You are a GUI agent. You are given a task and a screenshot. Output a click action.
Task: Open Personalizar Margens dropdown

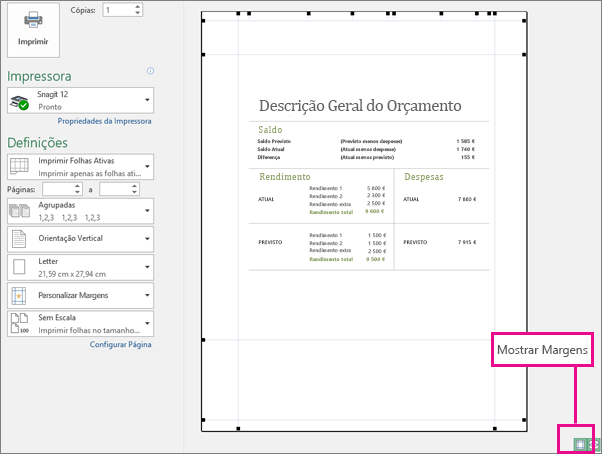[x=80, y=296]
